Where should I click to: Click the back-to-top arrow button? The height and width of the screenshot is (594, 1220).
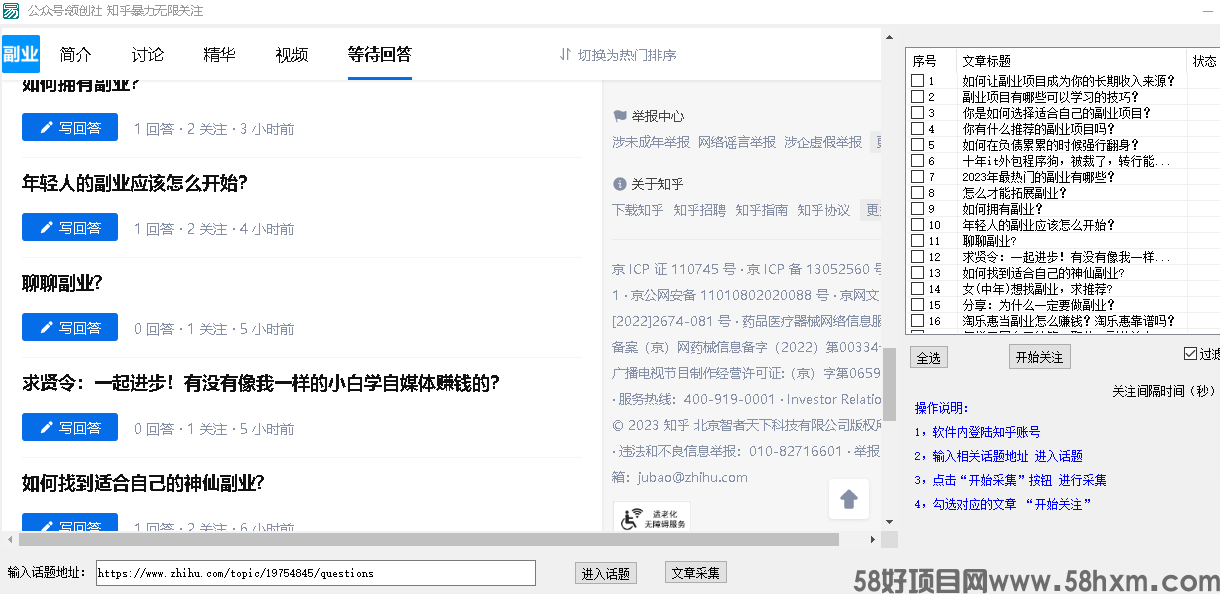click(x=849, y=498)
